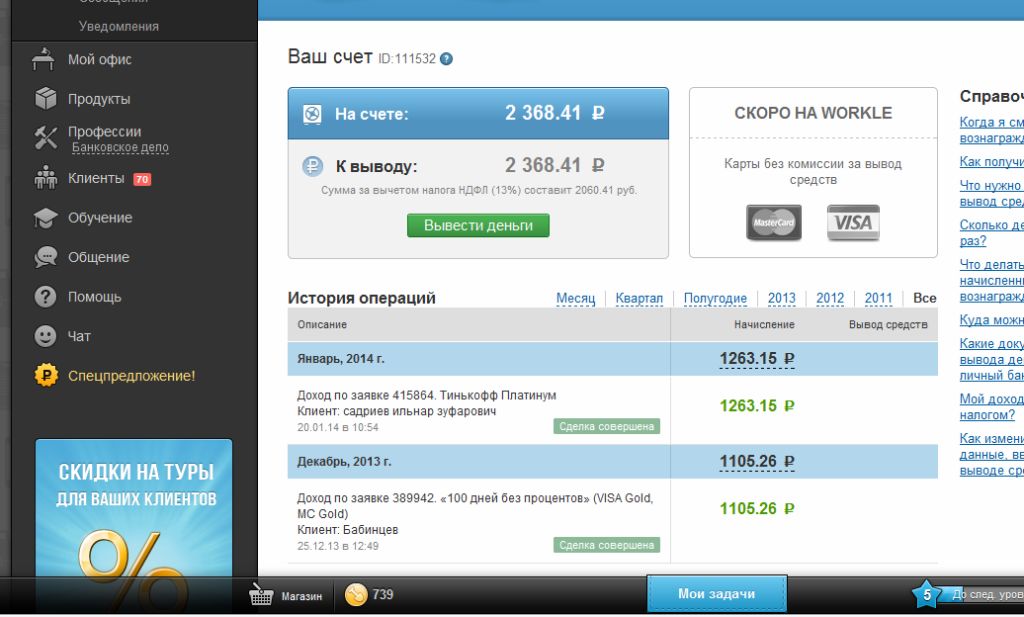
Task: Click text Доход по заявке 415864. Тинькофф Платинум
Action: 426,395
